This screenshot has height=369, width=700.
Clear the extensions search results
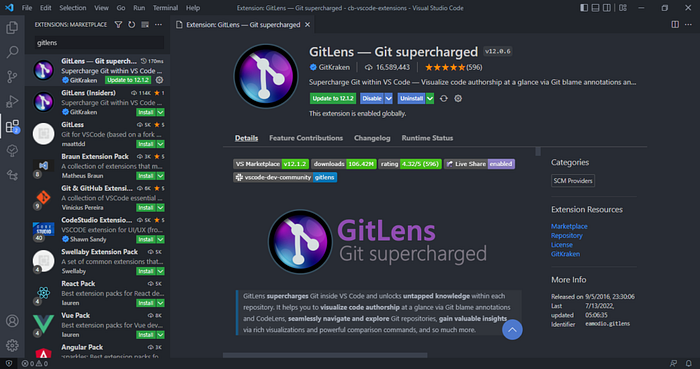(145, 25)
